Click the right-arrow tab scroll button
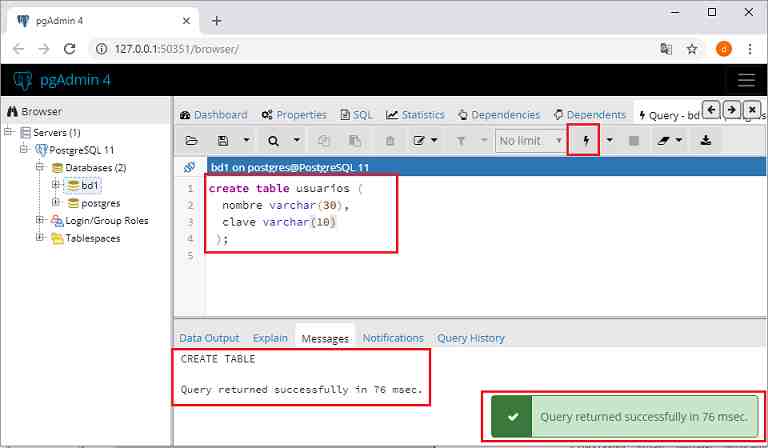The width and height of the screenshot is (768, 448). pyautogui.click(x=732, y=110)
